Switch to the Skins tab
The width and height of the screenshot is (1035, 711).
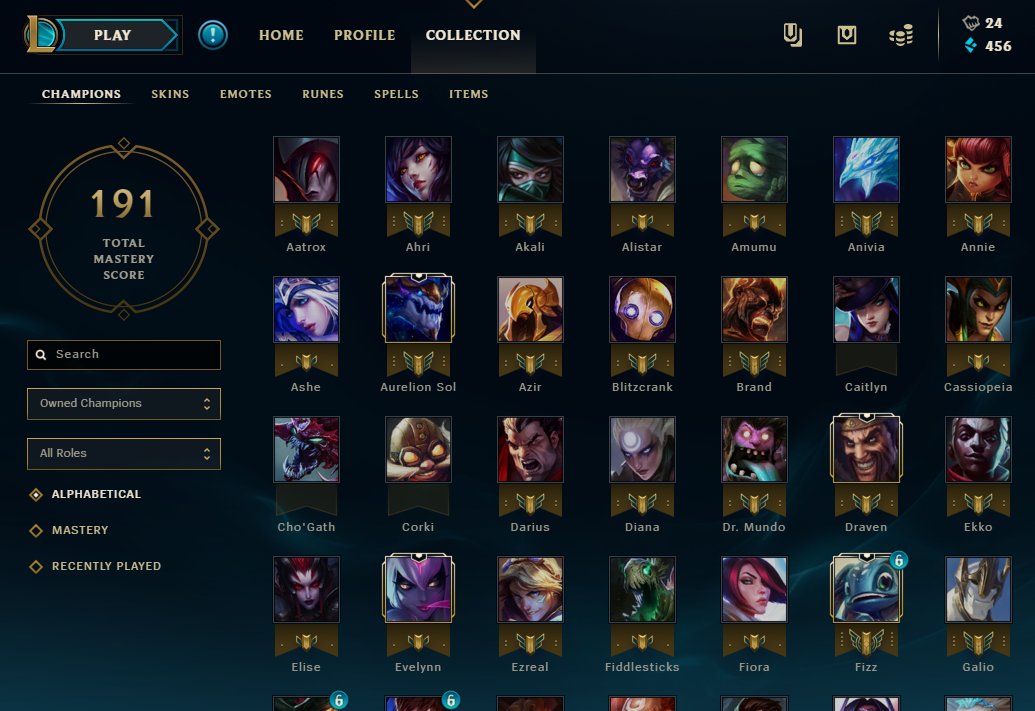point(170,94)
